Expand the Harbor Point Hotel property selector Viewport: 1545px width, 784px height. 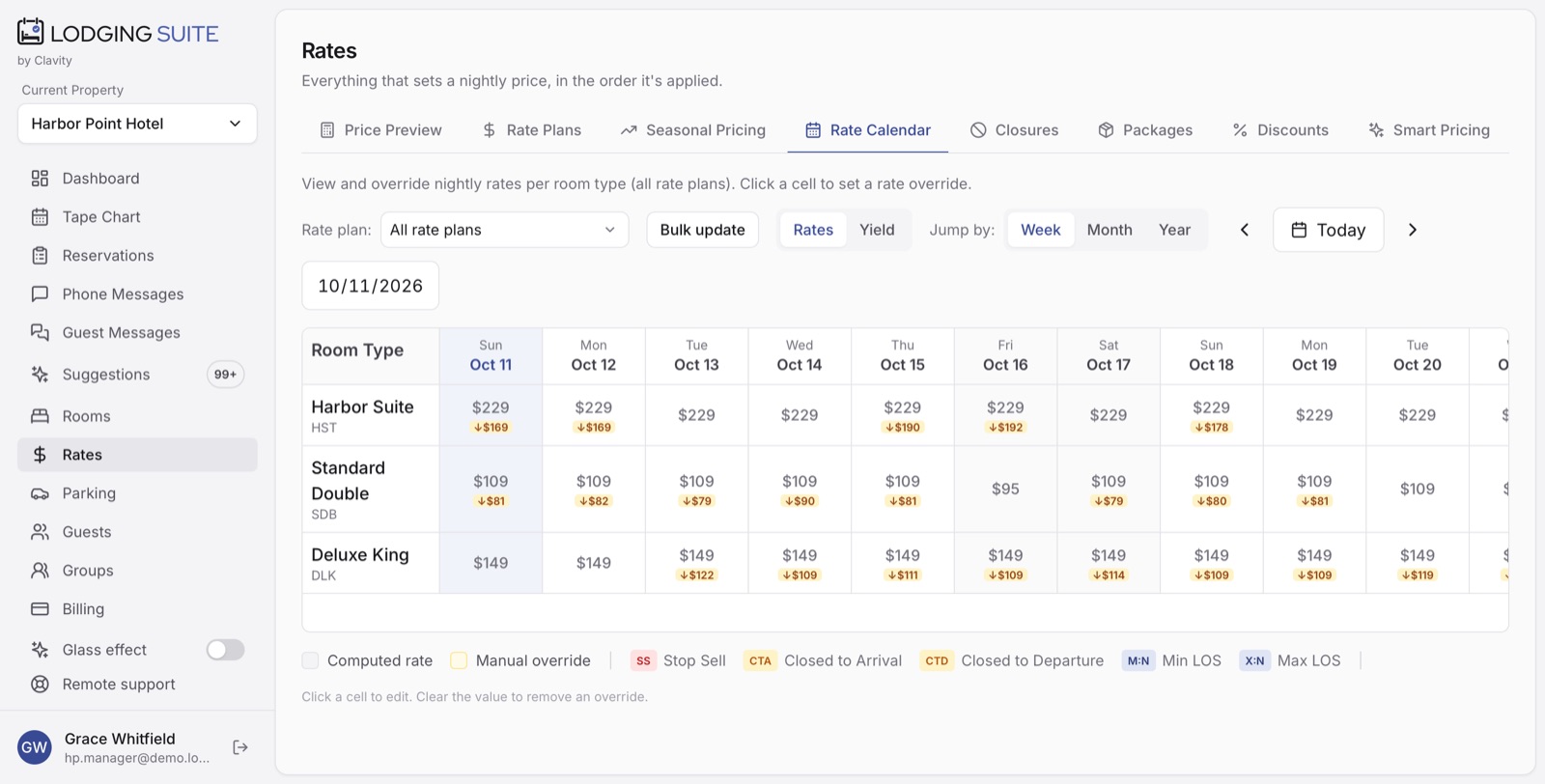(x=137, y=124)
